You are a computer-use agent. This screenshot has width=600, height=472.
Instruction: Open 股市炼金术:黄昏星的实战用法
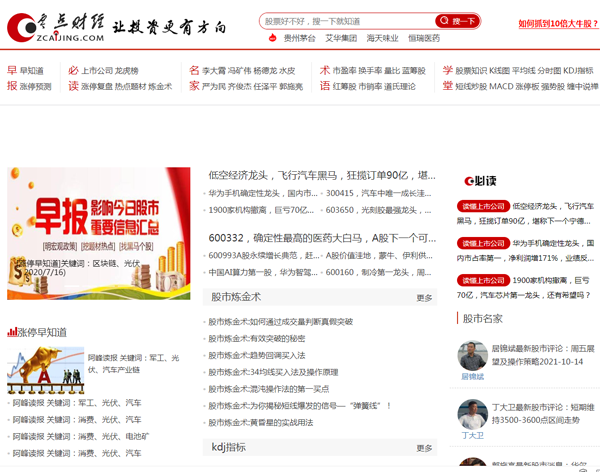click(x=261, y=423)
